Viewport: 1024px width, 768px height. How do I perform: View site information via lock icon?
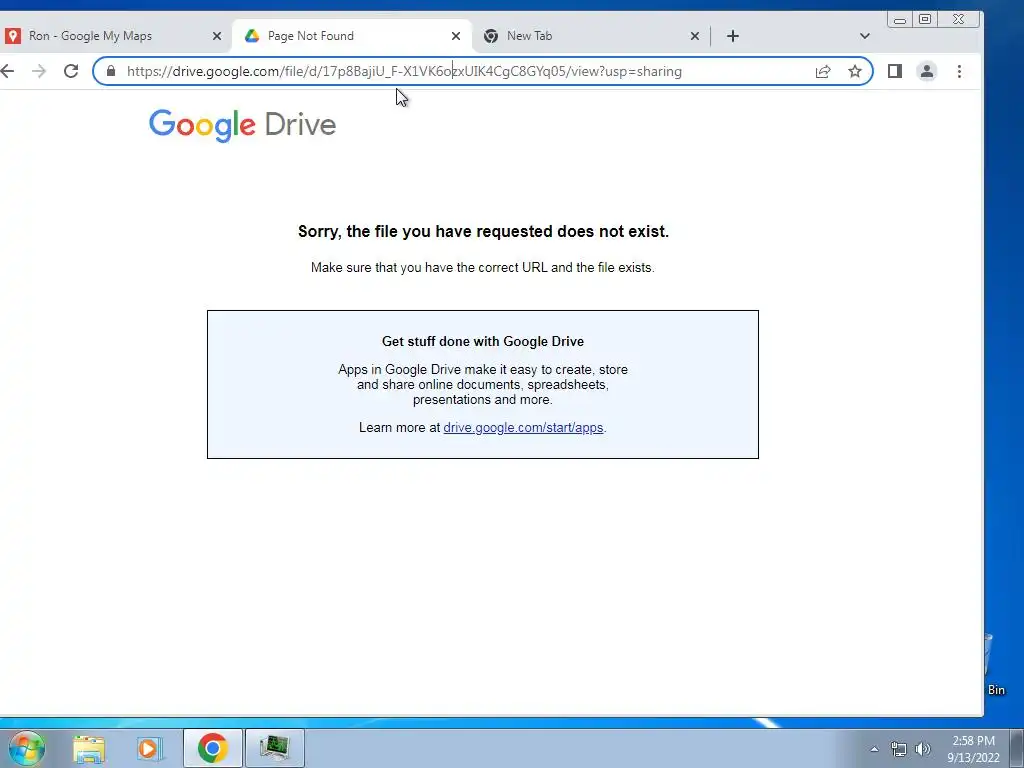click(x=111, y=71)
